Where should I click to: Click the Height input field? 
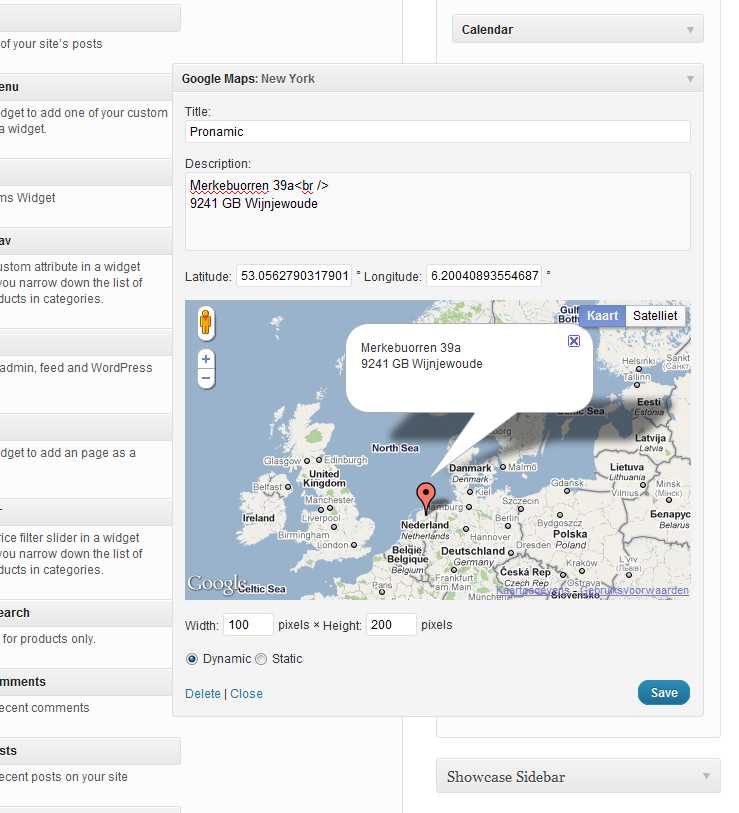(391, 625)
